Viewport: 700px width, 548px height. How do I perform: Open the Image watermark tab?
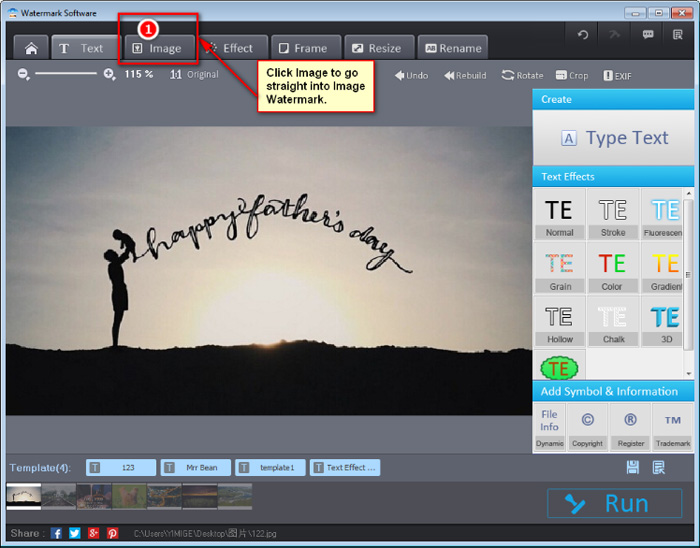click(x=159, y=48)
